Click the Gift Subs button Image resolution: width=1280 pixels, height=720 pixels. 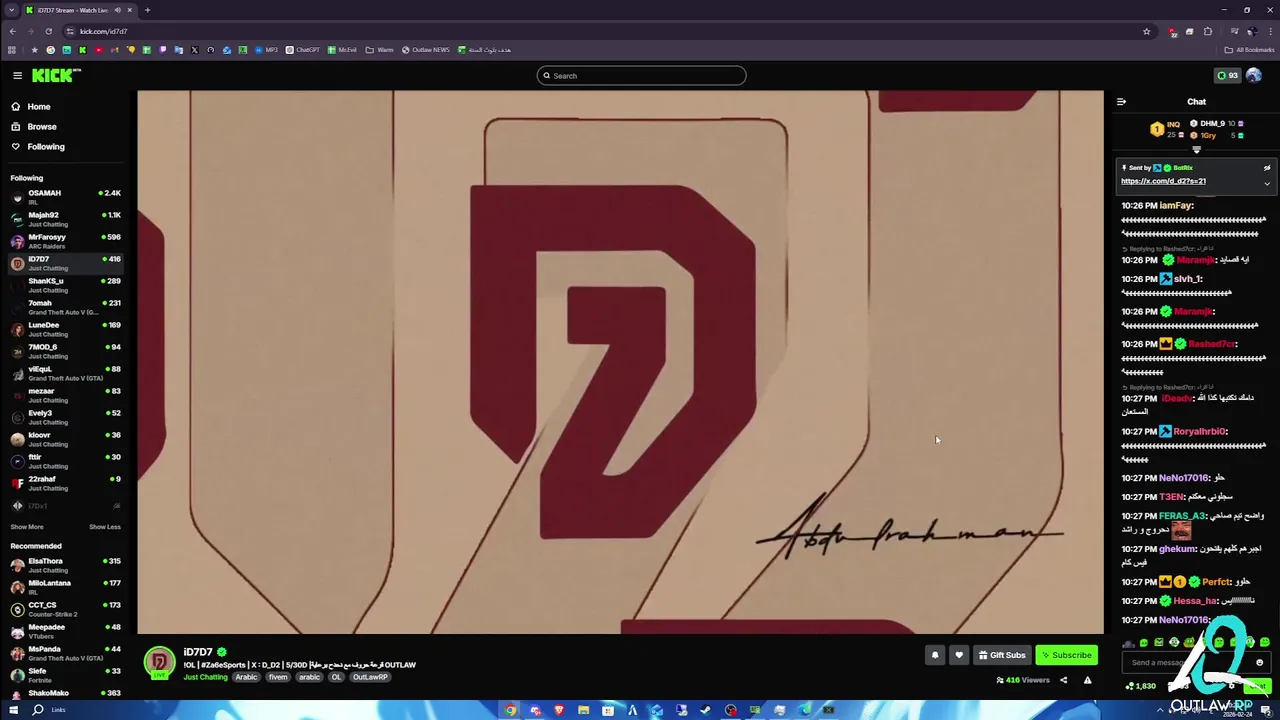pos(1002,655)
